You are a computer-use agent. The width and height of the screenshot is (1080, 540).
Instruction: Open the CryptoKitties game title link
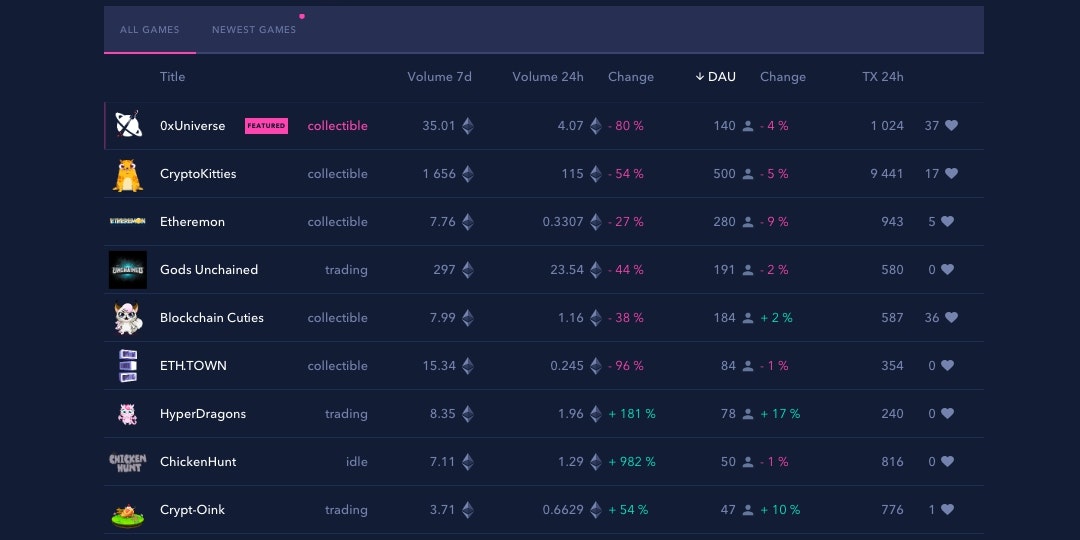click(x=198, y=174)
